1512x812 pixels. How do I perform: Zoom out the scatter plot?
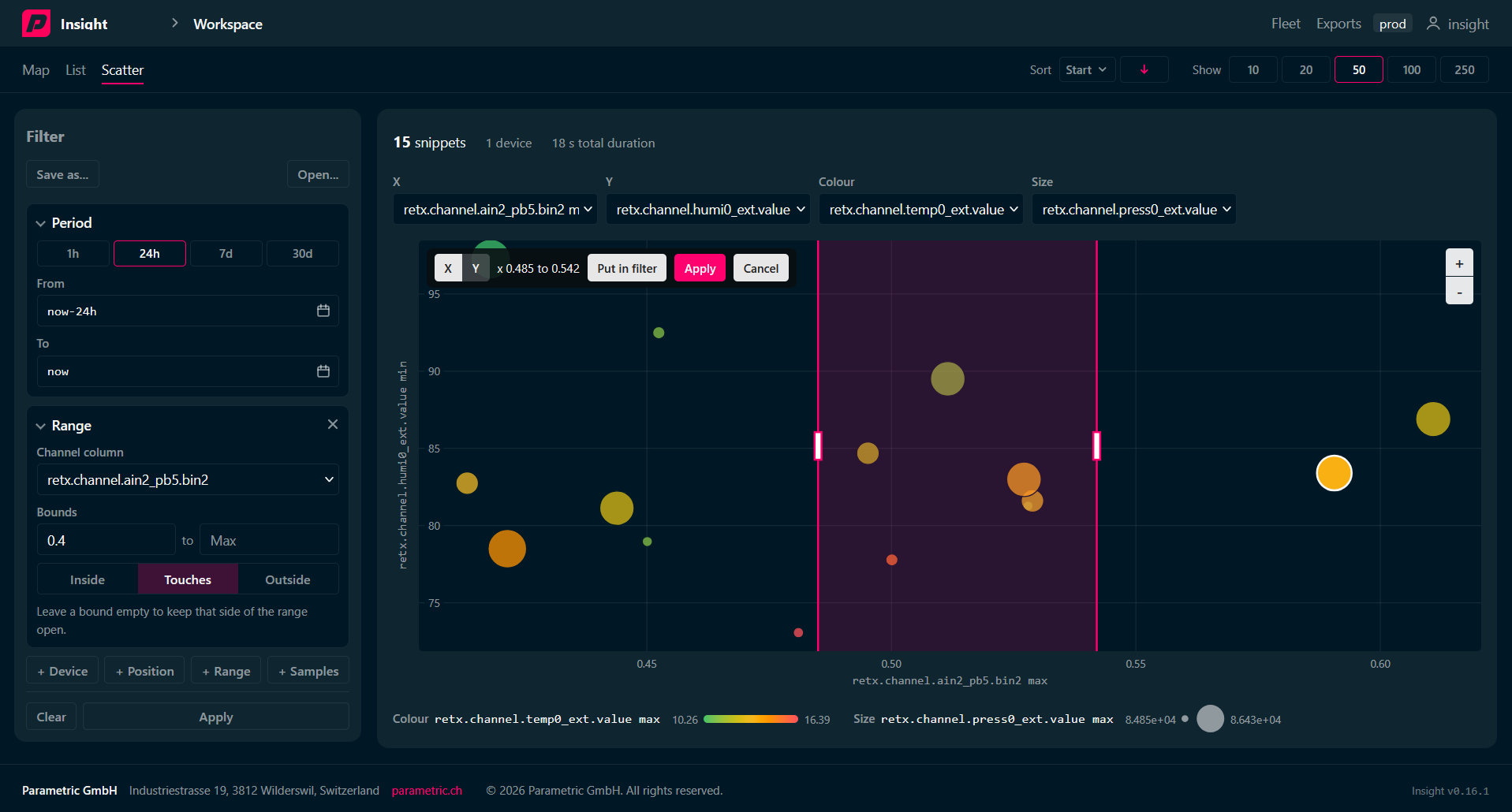[1459, 292]
